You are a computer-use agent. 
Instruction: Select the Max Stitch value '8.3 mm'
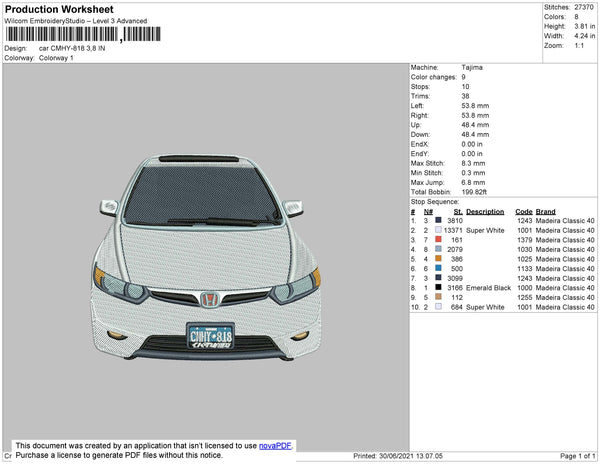click(473, 163)
